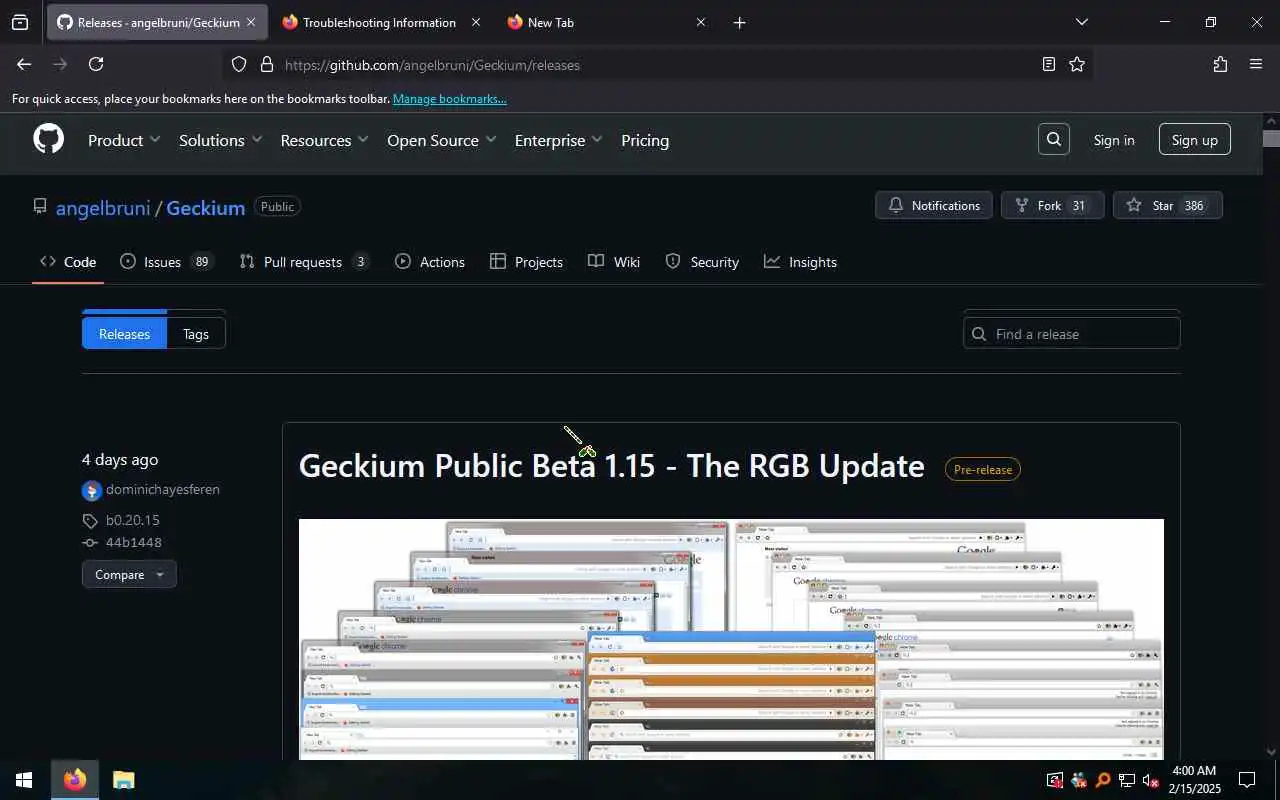Click the orange magnifier tray icon

(1102, 780)
